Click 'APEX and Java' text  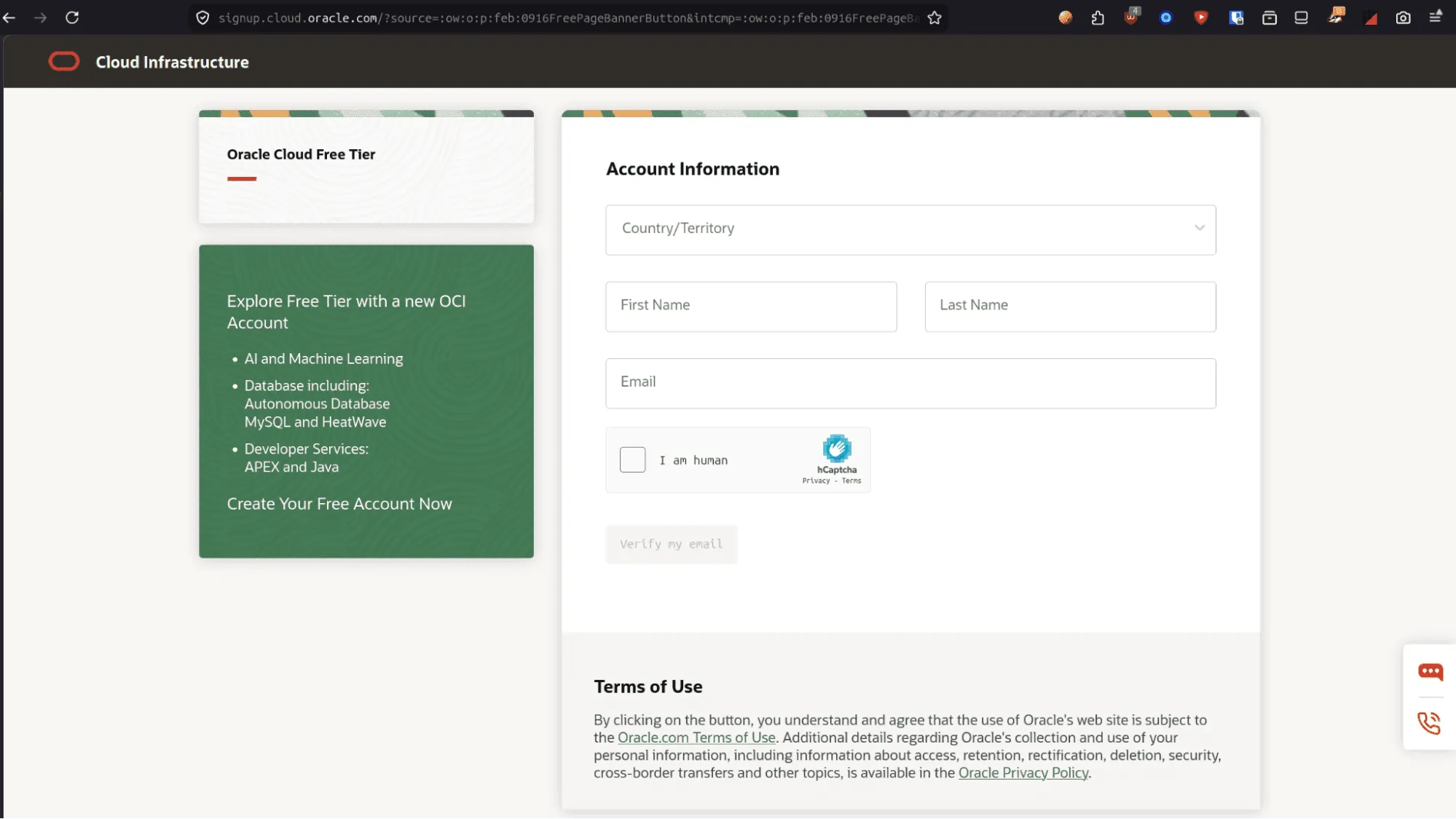291,467
